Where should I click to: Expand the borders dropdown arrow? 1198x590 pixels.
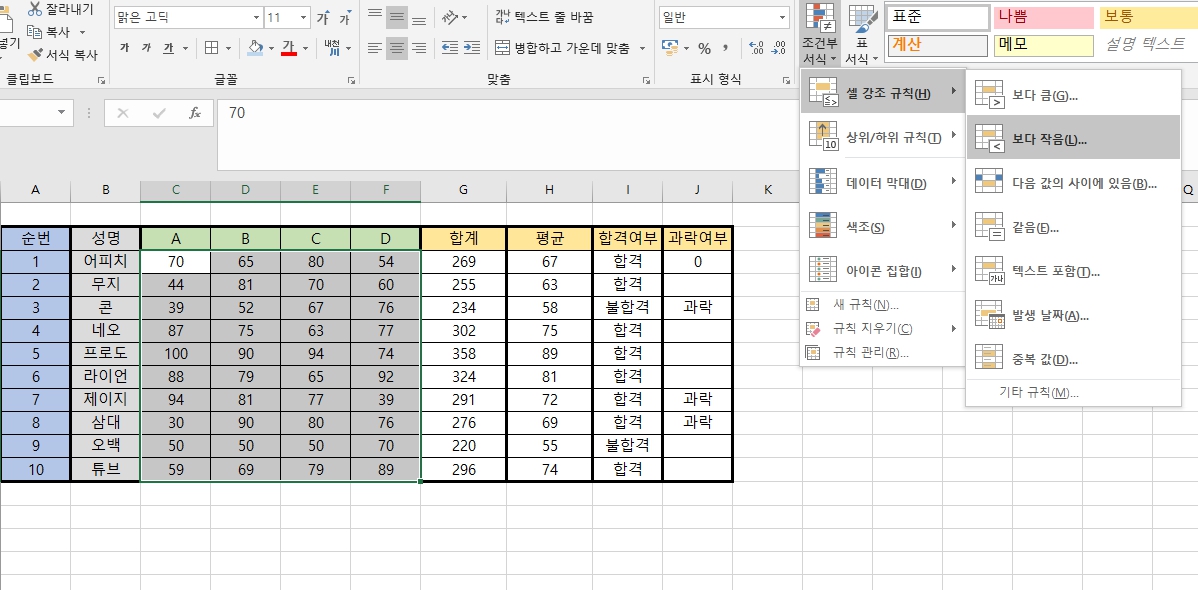coord(228,48)
